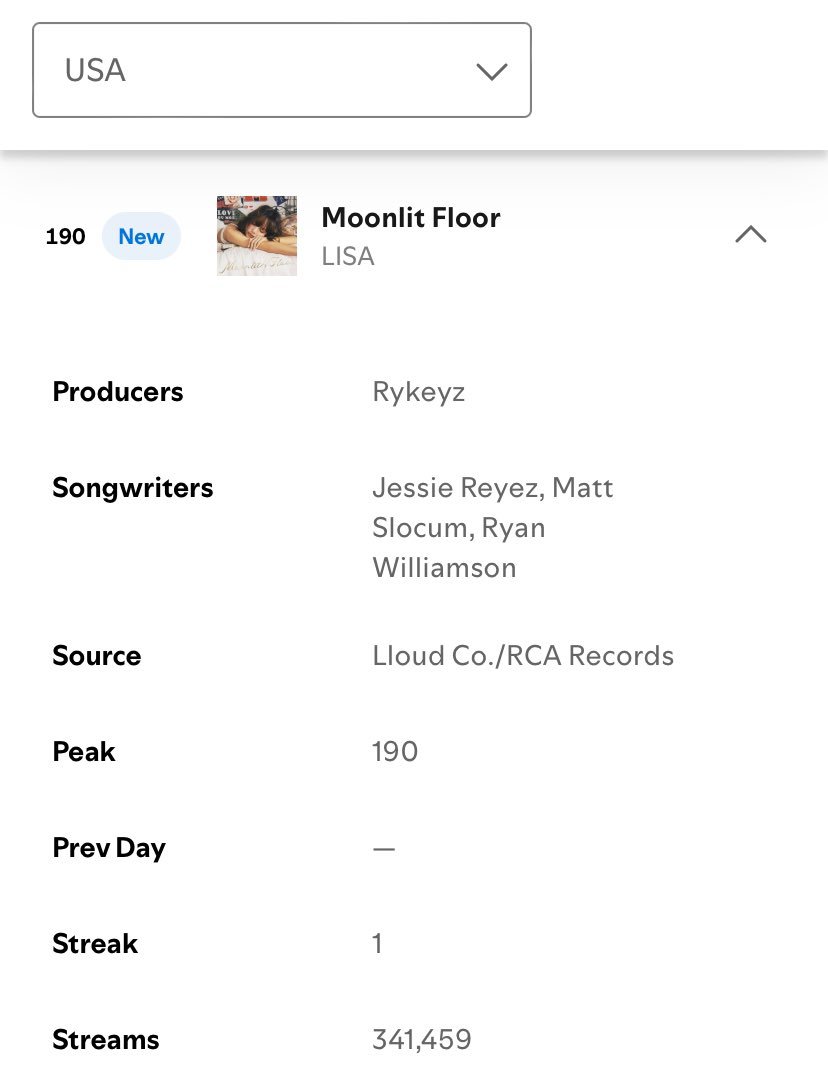Select the Rykeyz producer name
Viewport: 828px width, 1084px height.
point(418,393)
